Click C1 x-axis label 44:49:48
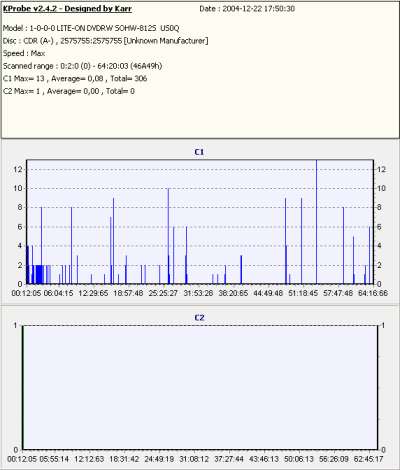The width and height of the screenshot is (400, 470). pos(268,293)
